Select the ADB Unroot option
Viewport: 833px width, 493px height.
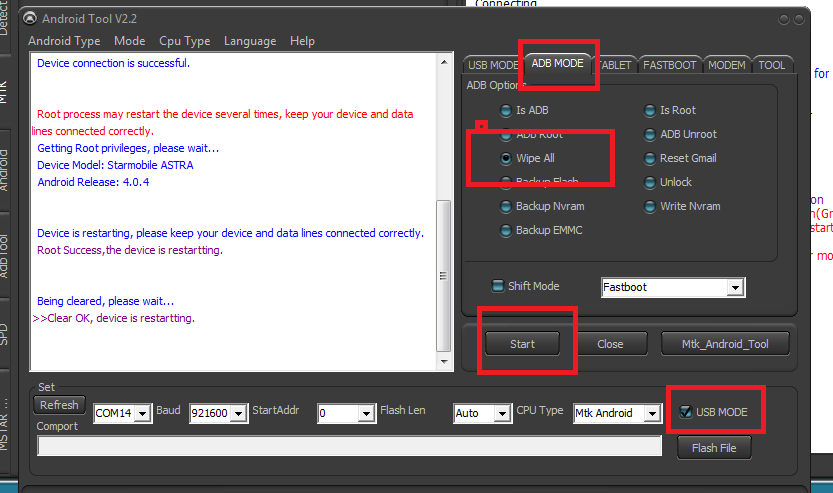coord(651,134)
